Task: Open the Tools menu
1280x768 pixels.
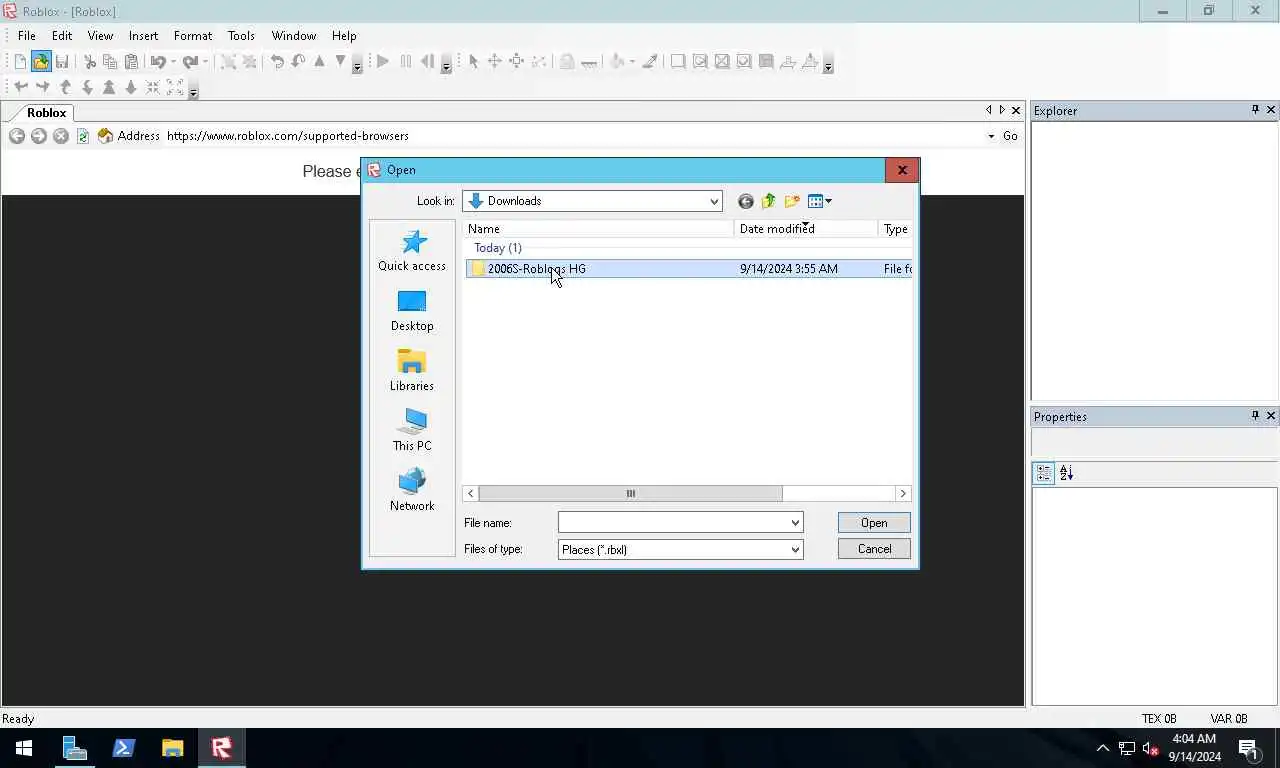Action: tap(241, 36)
